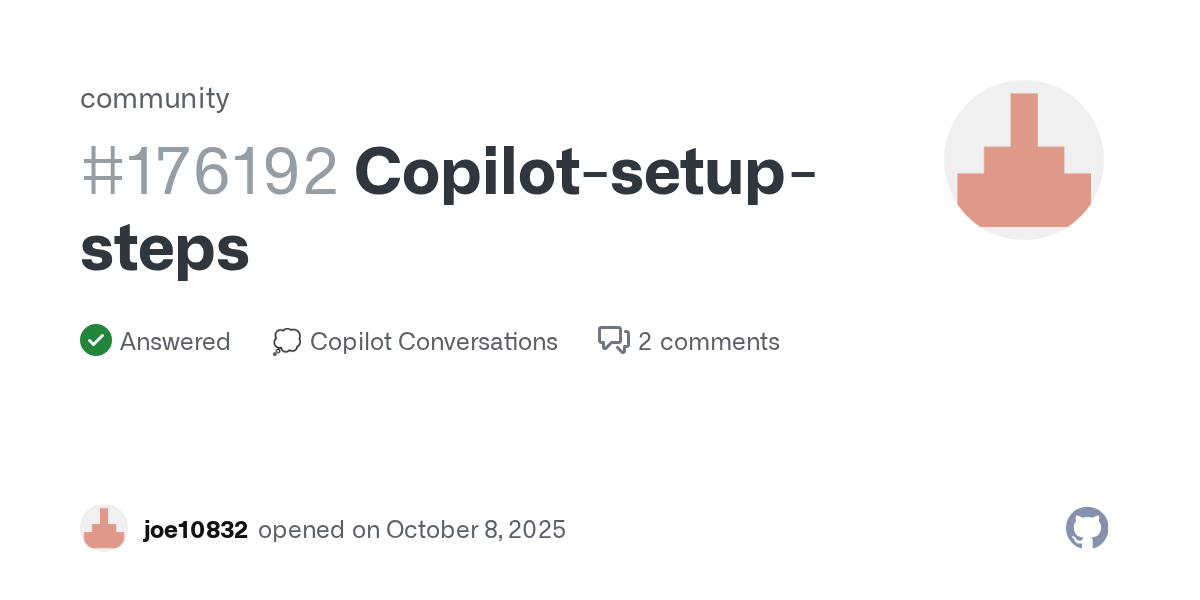Click the GitHub Octocat logo
The image size is (1200, 600).
point(1087,528)
